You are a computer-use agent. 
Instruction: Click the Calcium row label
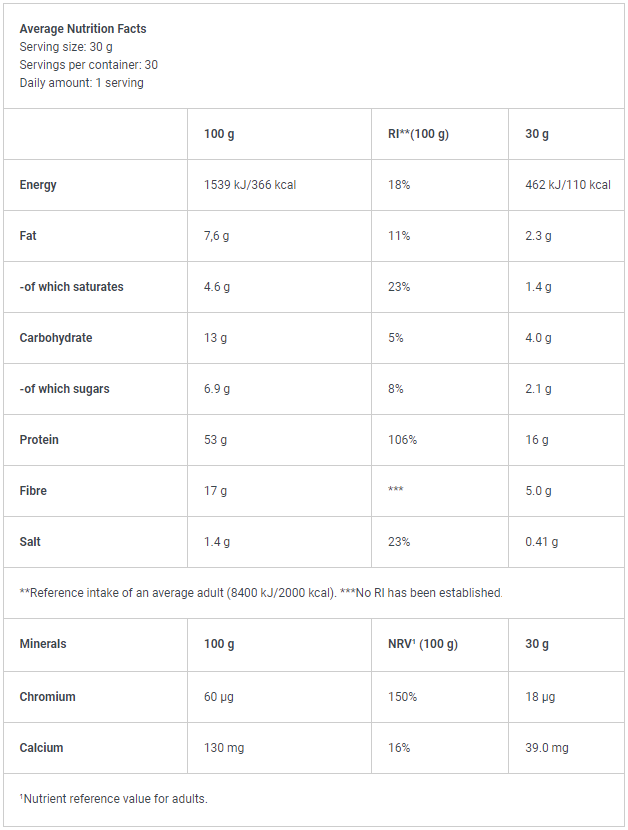click(41, 747)
